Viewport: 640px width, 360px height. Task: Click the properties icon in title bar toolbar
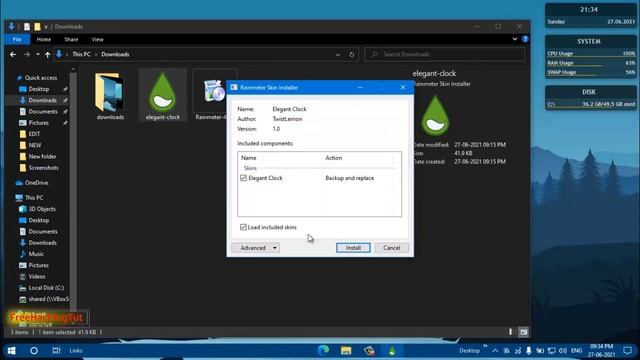pos(27,27)
